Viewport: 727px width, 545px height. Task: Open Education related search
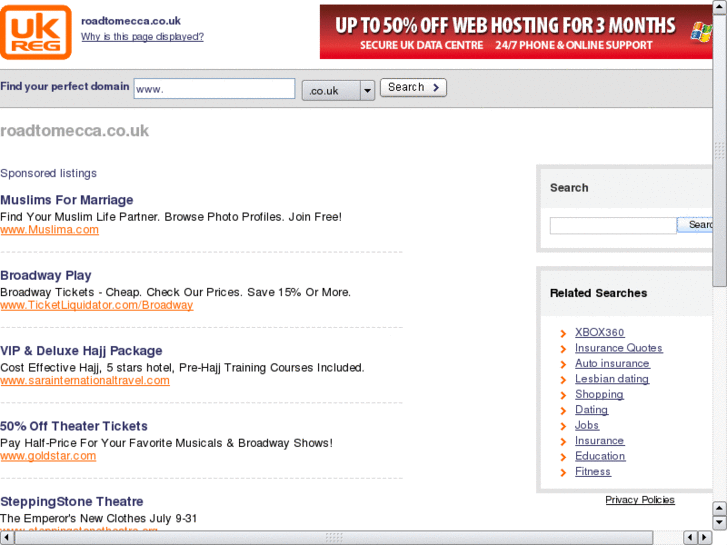(x=600, y=456)
